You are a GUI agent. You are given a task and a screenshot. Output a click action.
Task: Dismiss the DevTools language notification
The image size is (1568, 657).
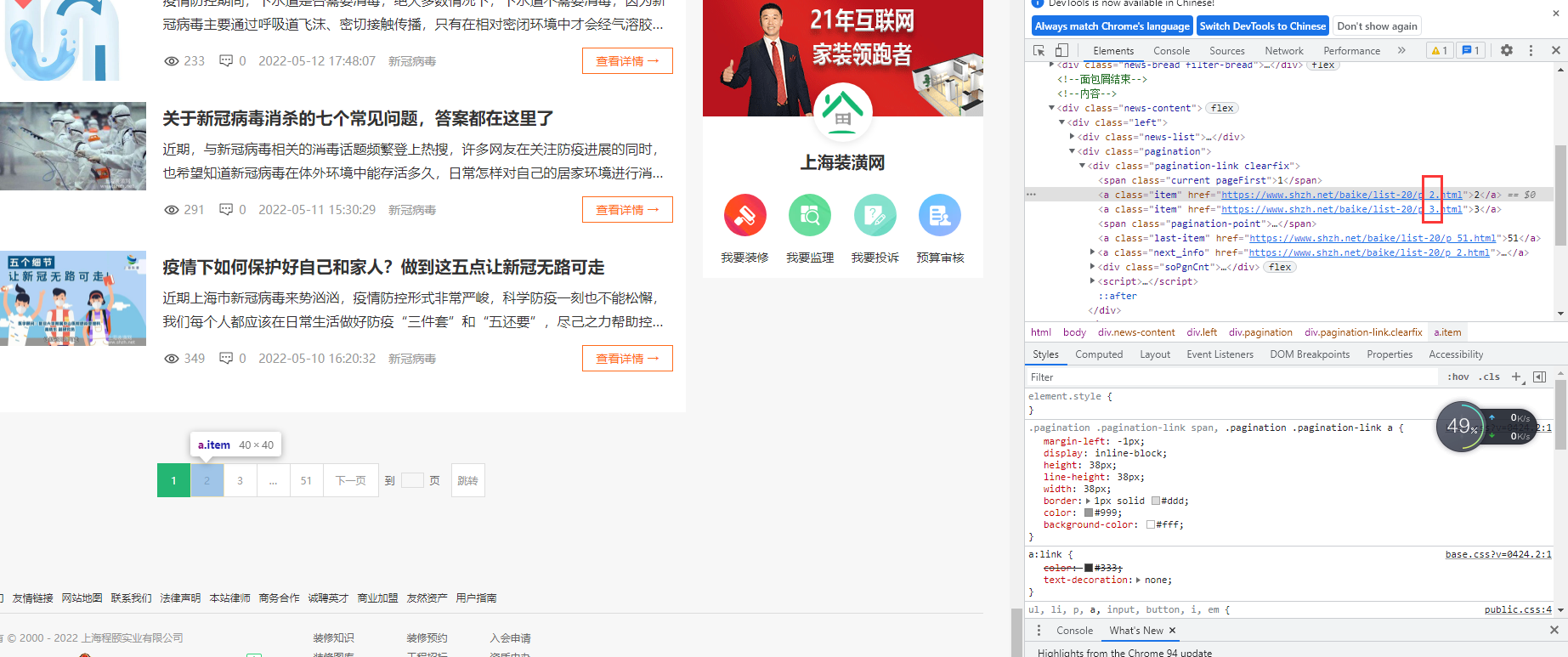1556,14
